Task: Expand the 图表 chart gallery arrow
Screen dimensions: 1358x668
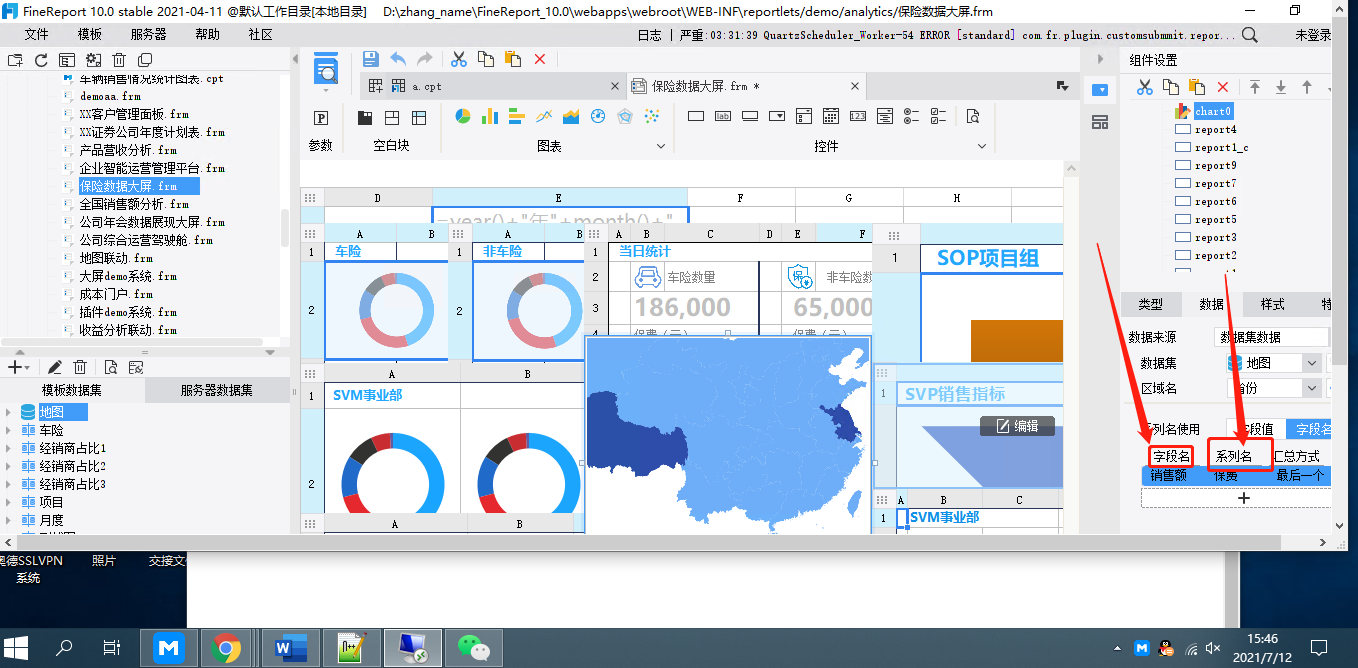Action: tap(660, 146)
